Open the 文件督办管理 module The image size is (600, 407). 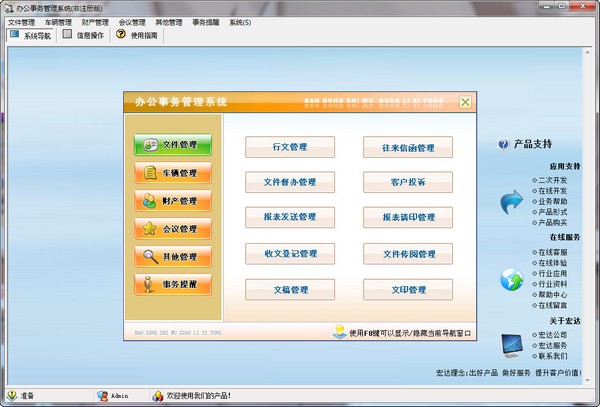point(290,182)
